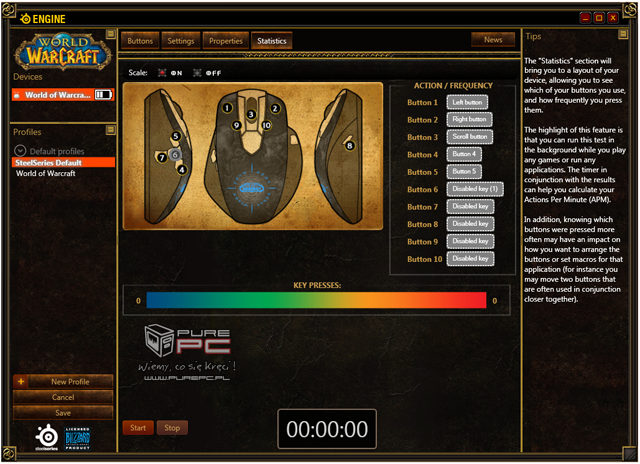Save the profile changes
This screenshot has width=640, height=464.
(63, 413)
